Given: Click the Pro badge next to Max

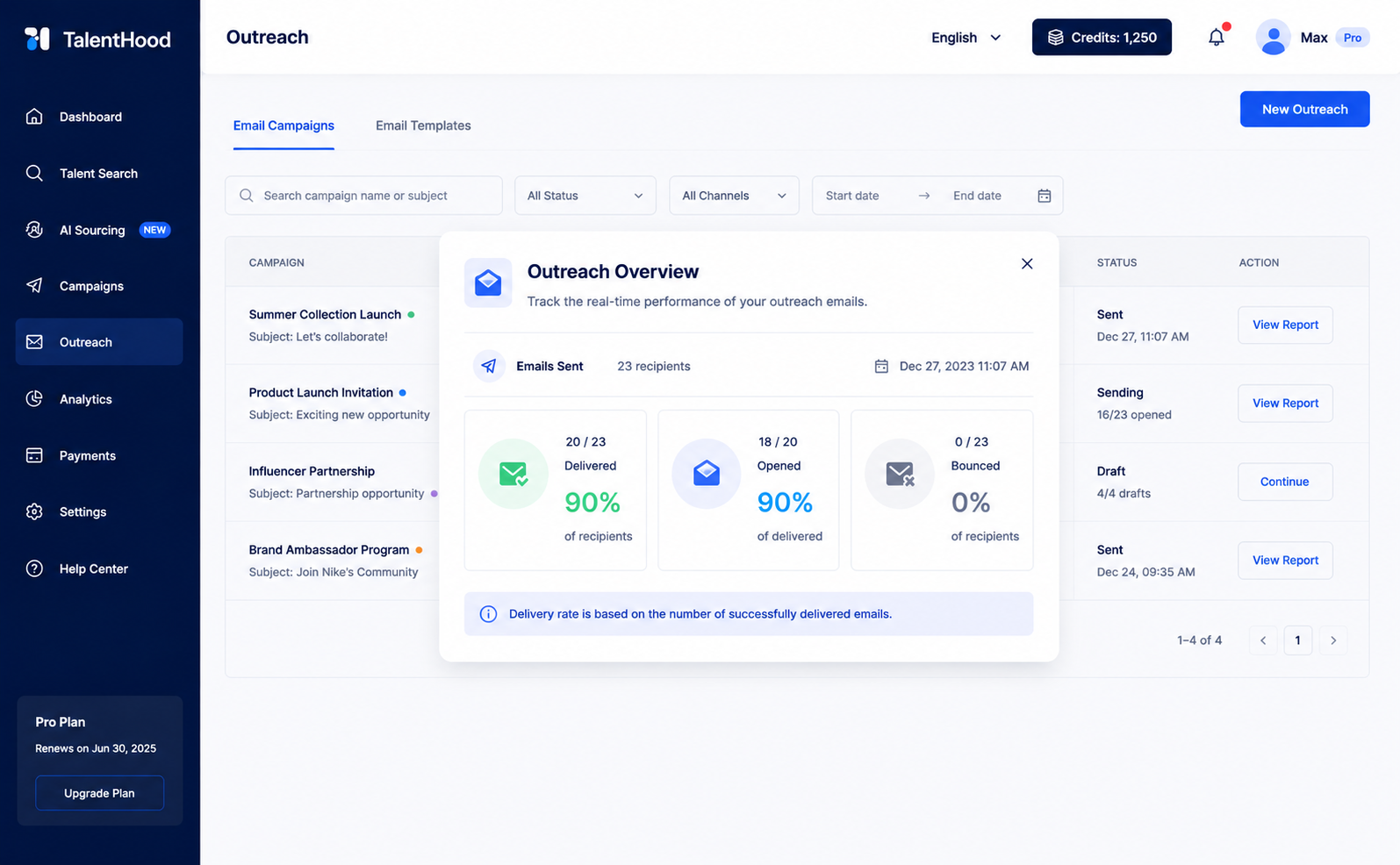Looking at the screenshot, I should pos(1353,38).
